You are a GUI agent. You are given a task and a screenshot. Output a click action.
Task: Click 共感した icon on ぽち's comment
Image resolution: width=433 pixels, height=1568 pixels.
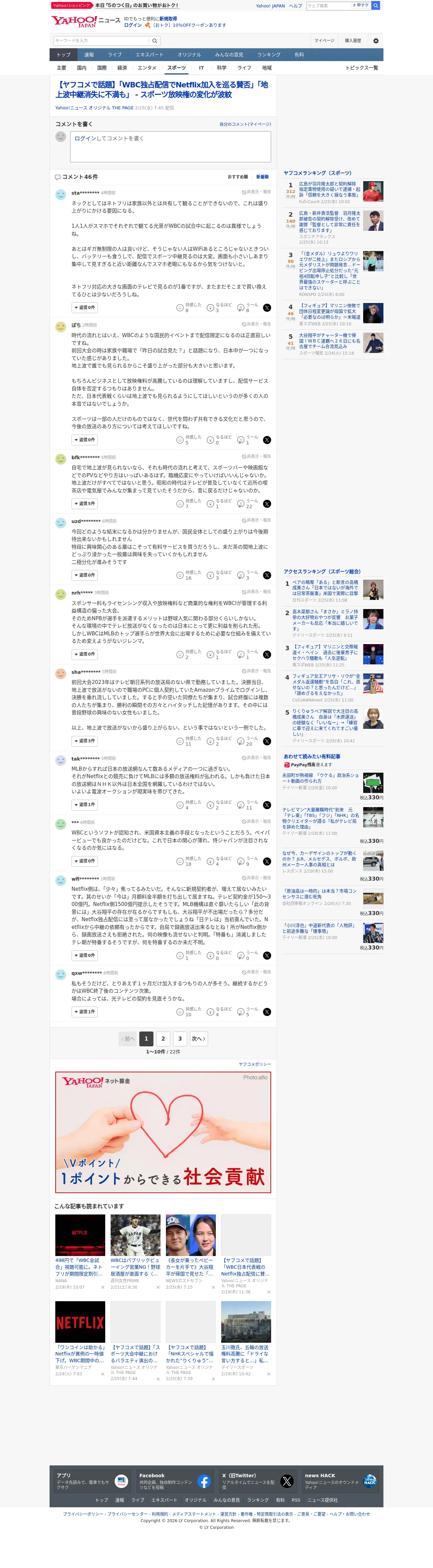click(x=180, y=440)
